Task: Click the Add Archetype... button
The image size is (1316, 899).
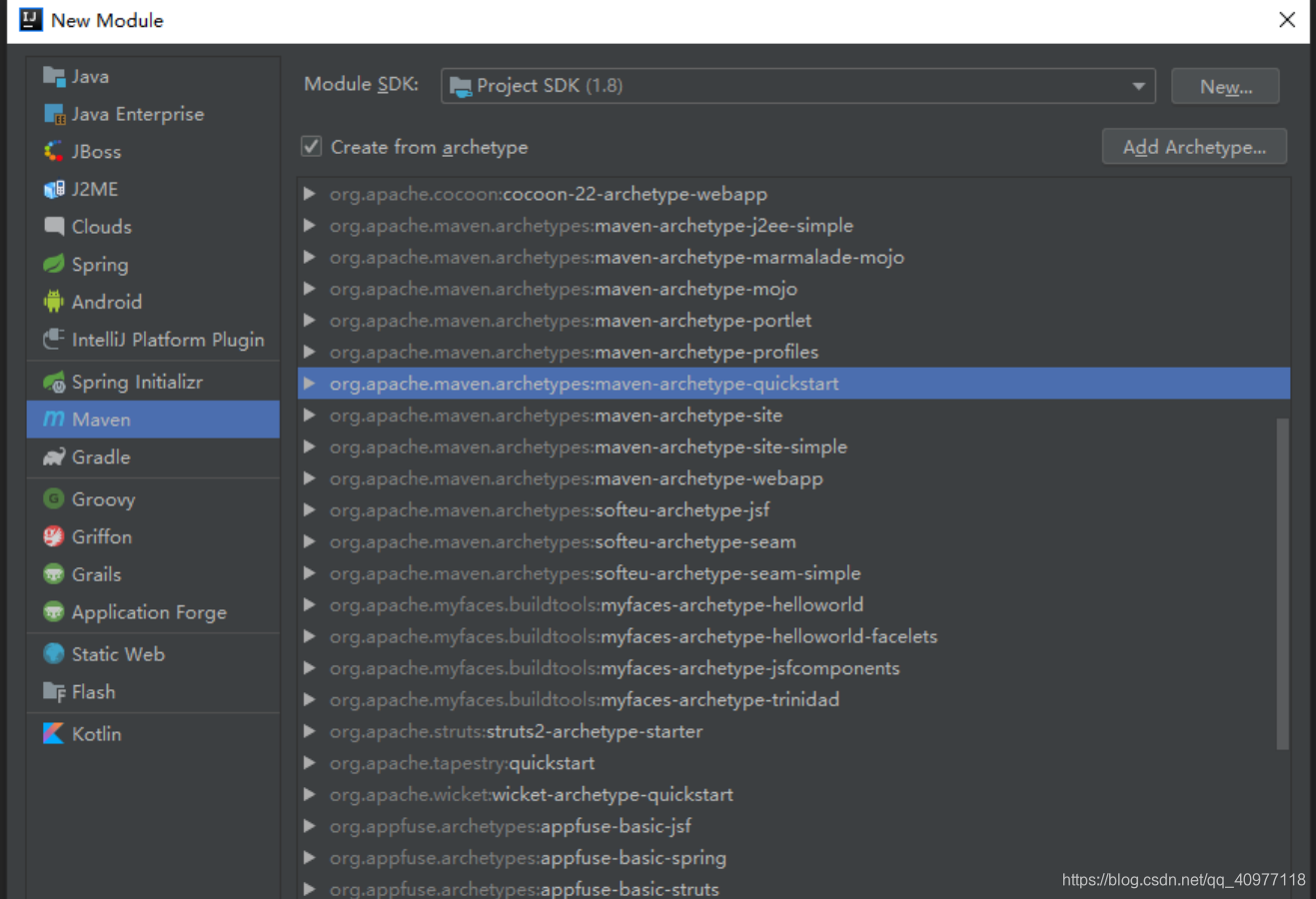Action: coord(1194,147)
